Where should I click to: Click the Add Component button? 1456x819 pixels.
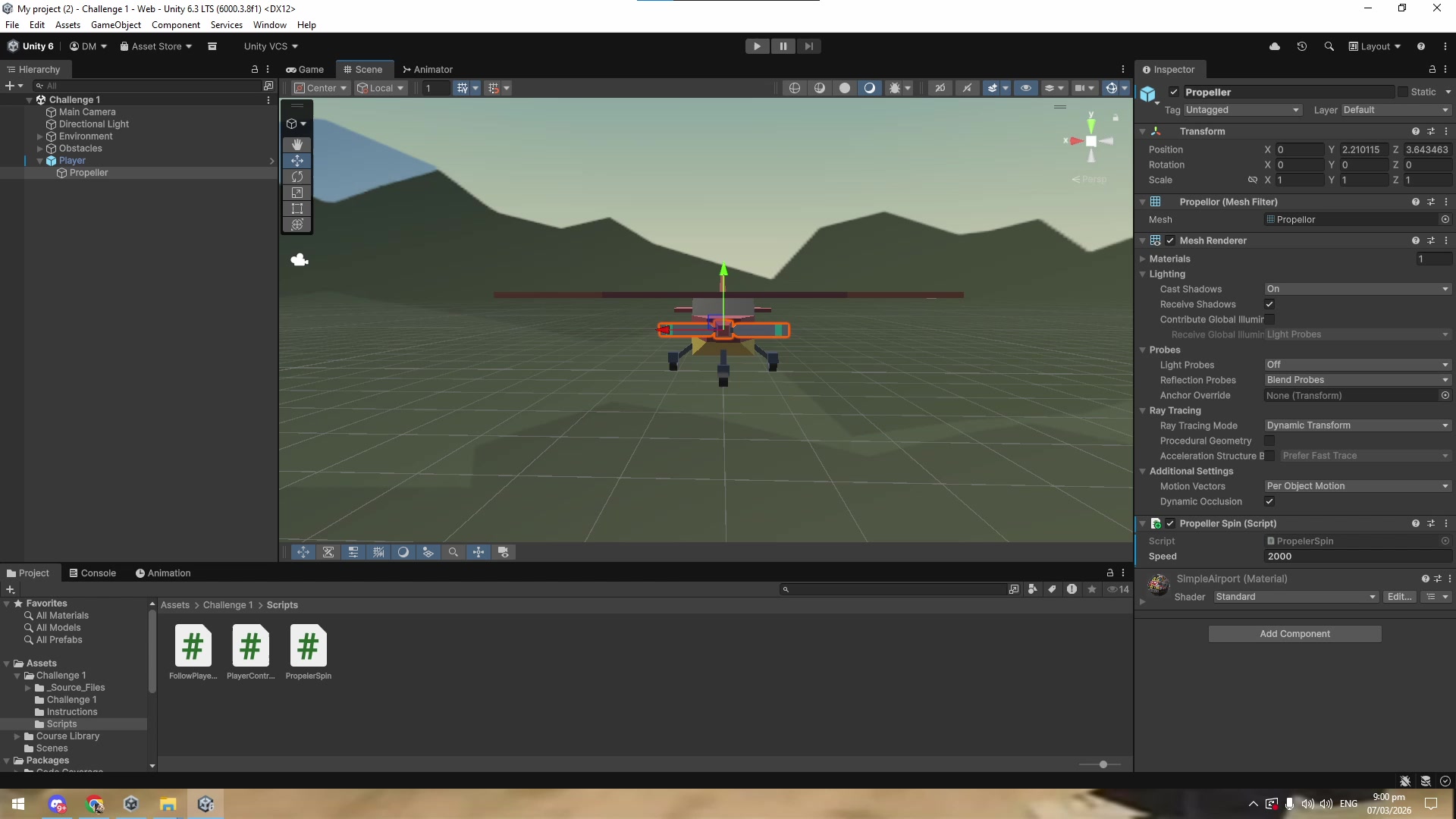(x=1294, y=634)
